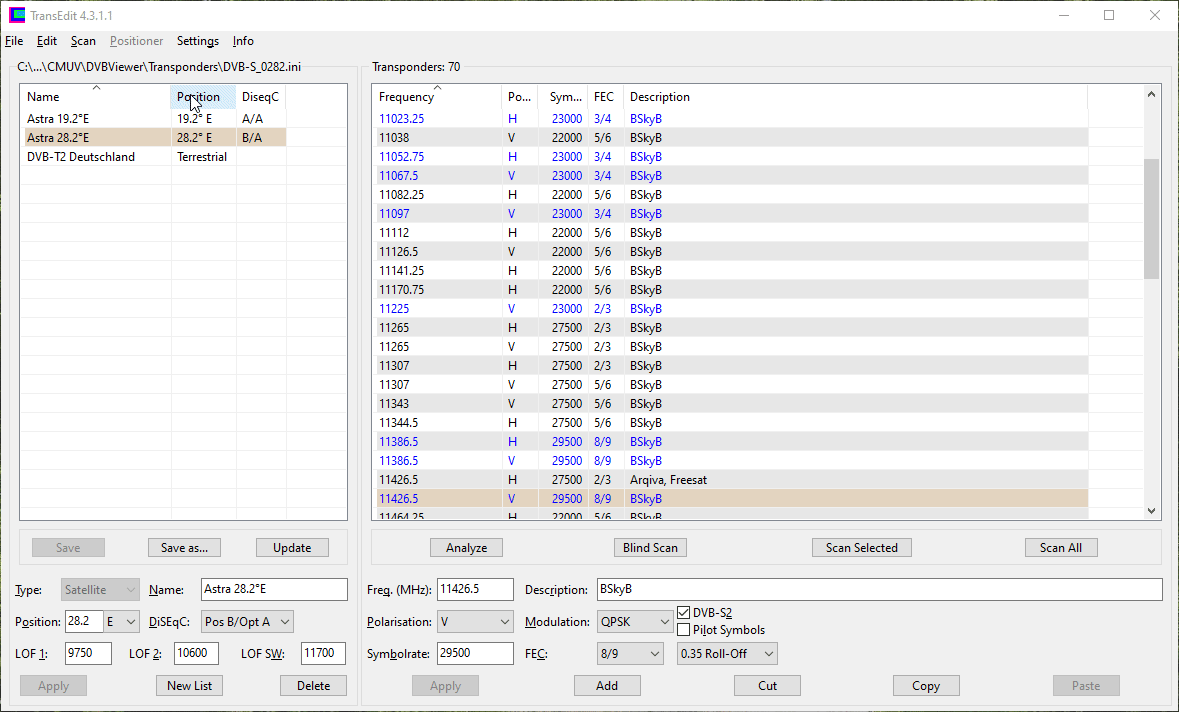Open the FEC 8/9 dropdown

point(630,654)
